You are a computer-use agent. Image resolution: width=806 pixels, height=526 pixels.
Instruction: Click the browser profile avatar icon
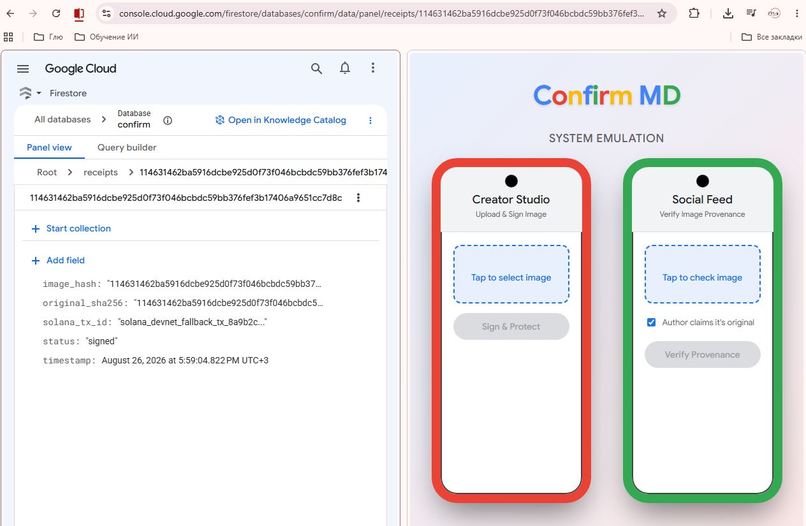coord(774,13)
